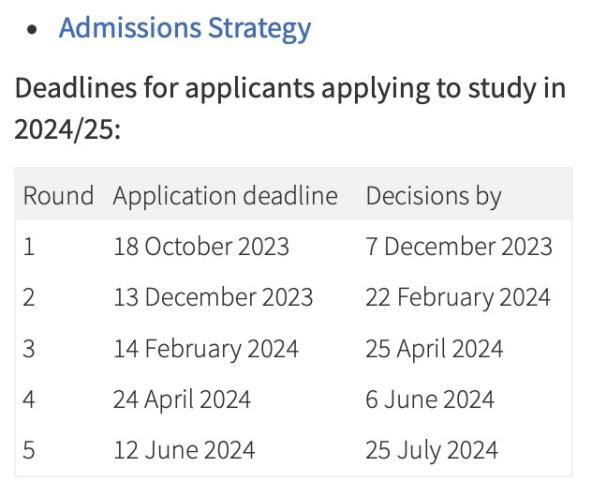Click round number 5 in the table
This screenshot has height=497, width=592.
coord(29,450)
